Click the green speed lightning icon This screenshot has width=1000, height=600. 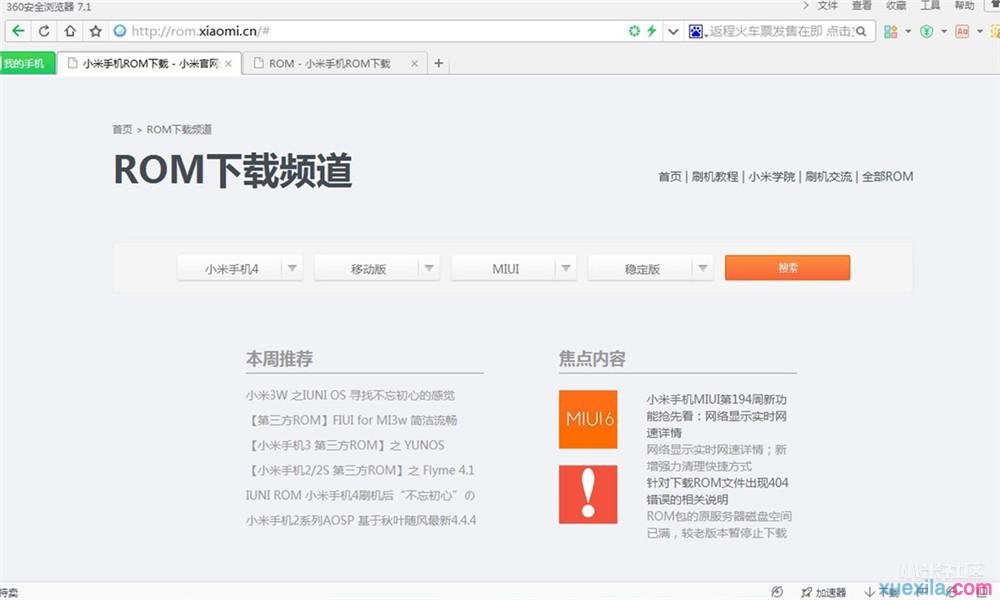pos(651,31)
